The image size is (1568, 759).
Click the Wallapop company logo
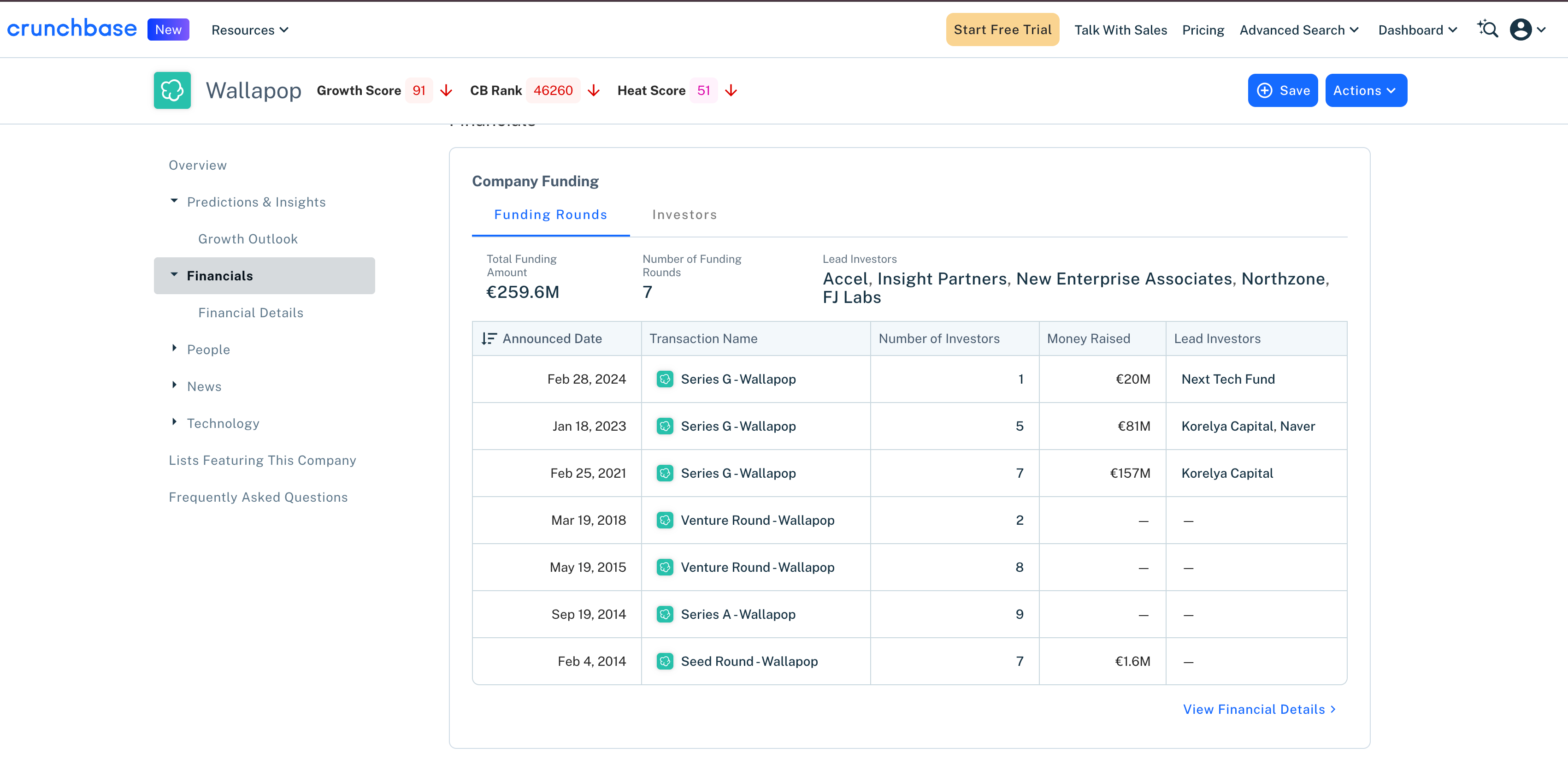coord(171,90)
